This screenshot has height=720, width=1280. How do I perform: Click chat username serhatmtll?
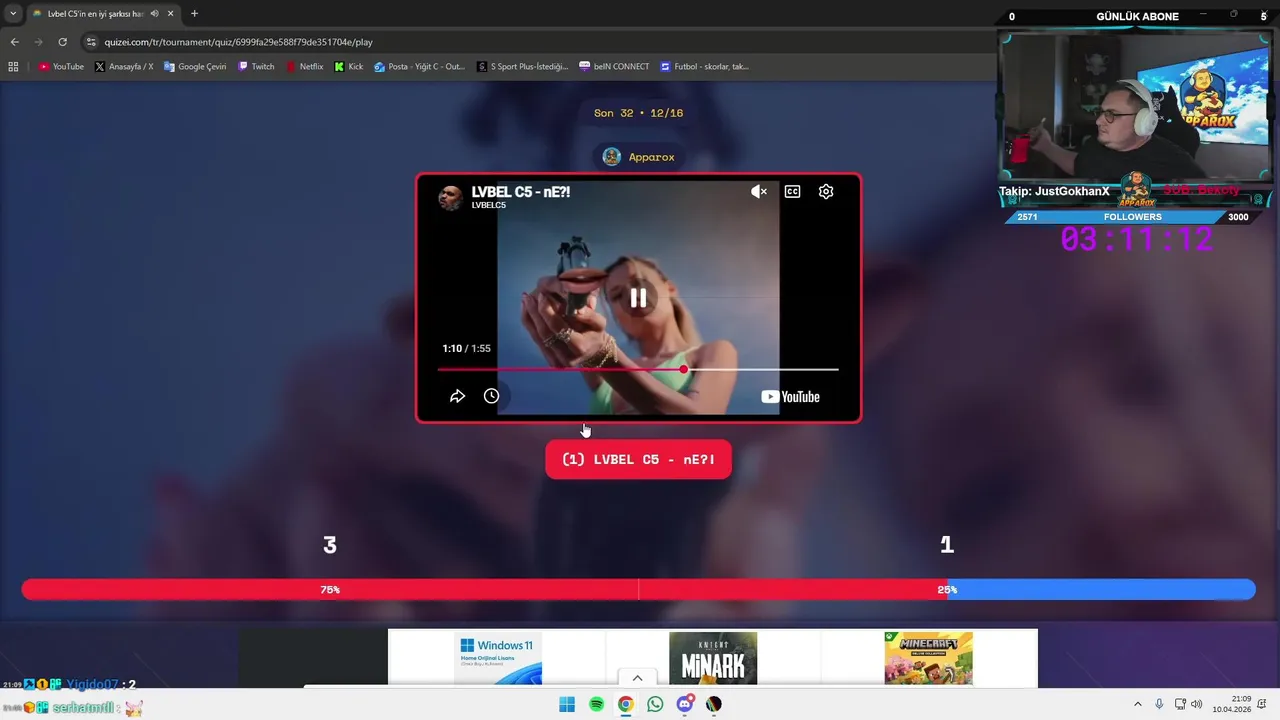tap(83, 708)
